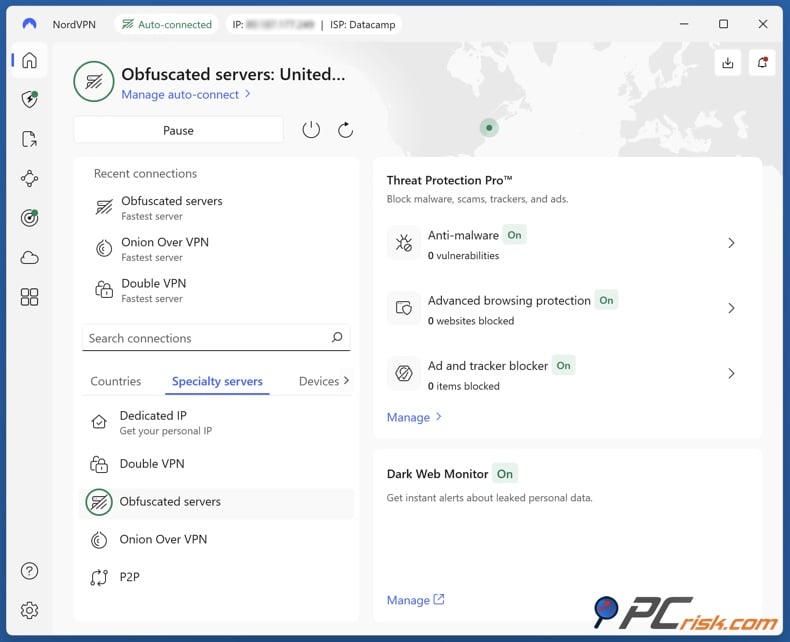Click the Advanced browsing protection icon
Viewport: 790px width, 642px height.
coord(404,308)
